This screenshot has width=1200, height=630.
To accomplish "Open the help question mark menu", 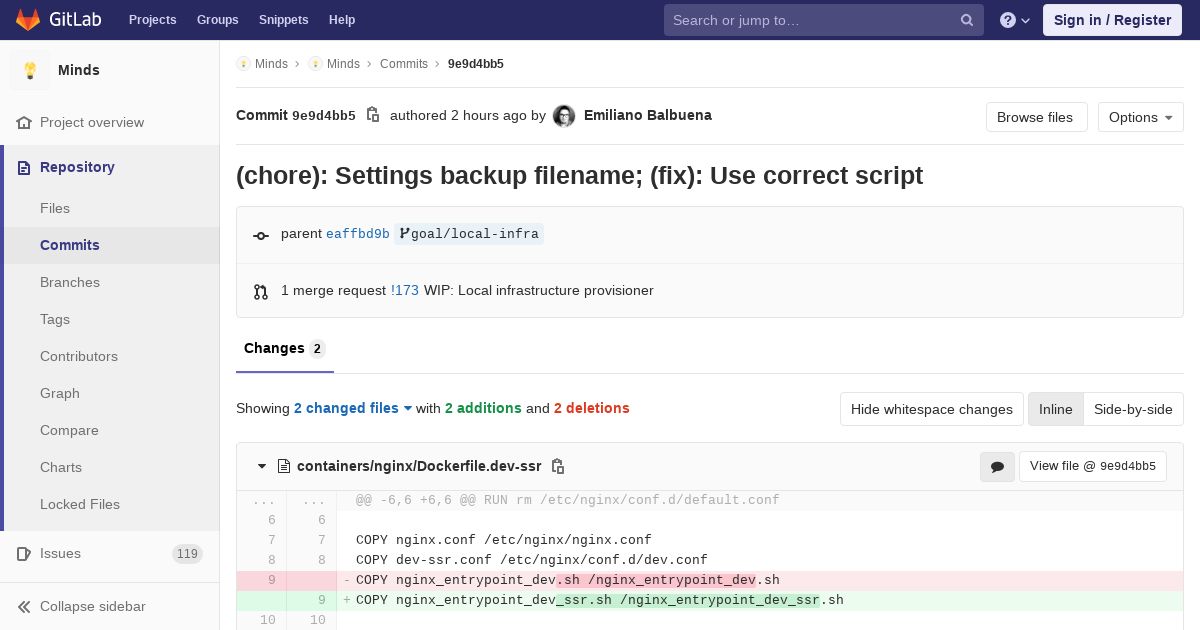I will pos(1015,20).
